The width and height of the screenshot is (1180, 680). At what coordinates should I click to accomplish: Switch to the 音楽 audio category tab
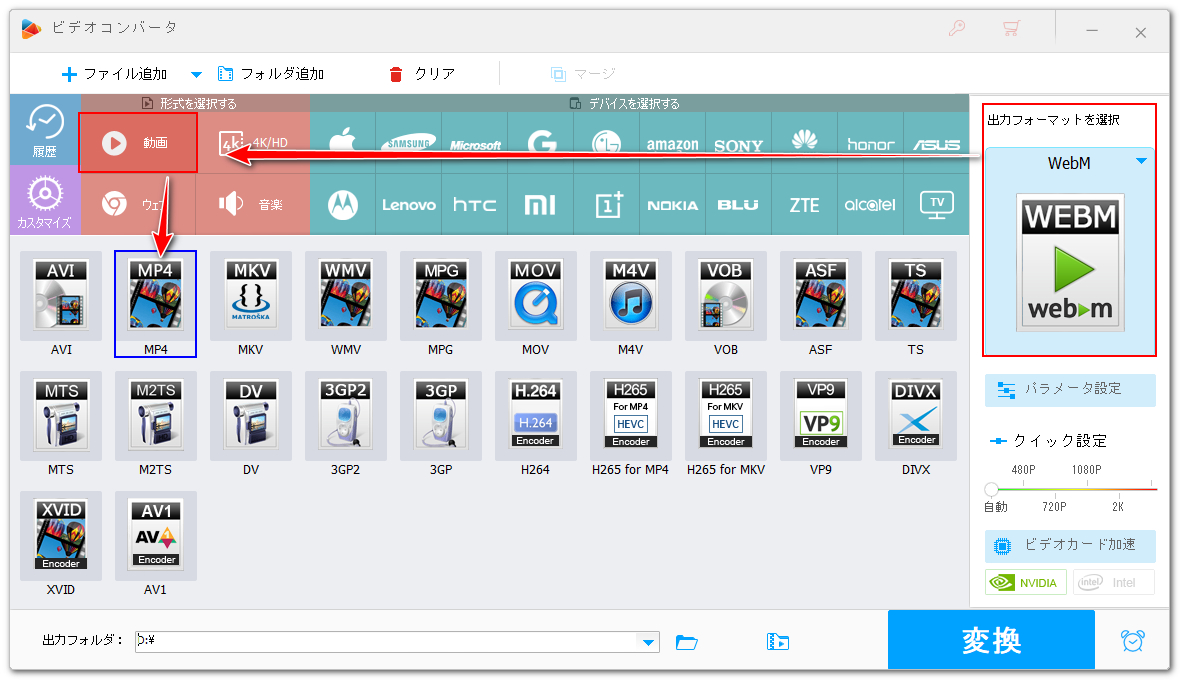[x=252, y=204]
